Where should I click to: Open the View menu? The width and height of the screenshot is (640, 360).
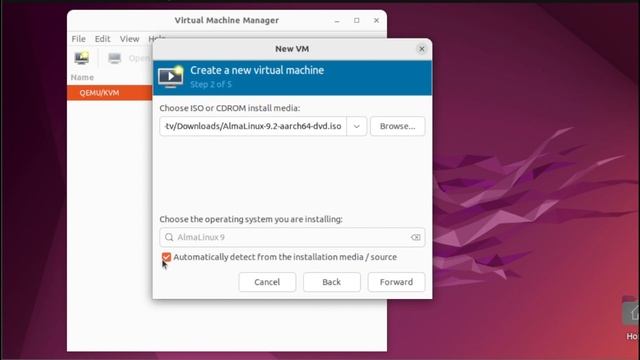coord(129,39)
